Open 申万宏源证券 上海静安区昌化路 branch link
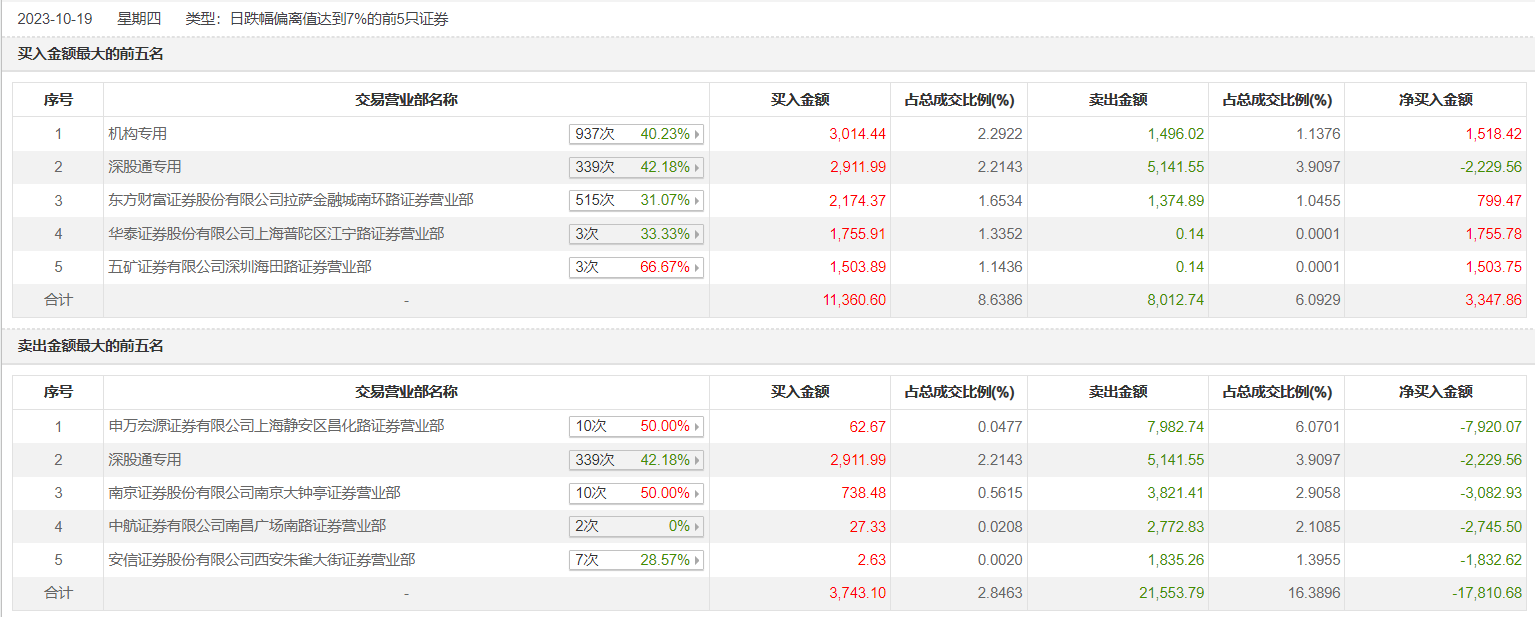This screenshot has width=1535, height=617. [276, 426]
